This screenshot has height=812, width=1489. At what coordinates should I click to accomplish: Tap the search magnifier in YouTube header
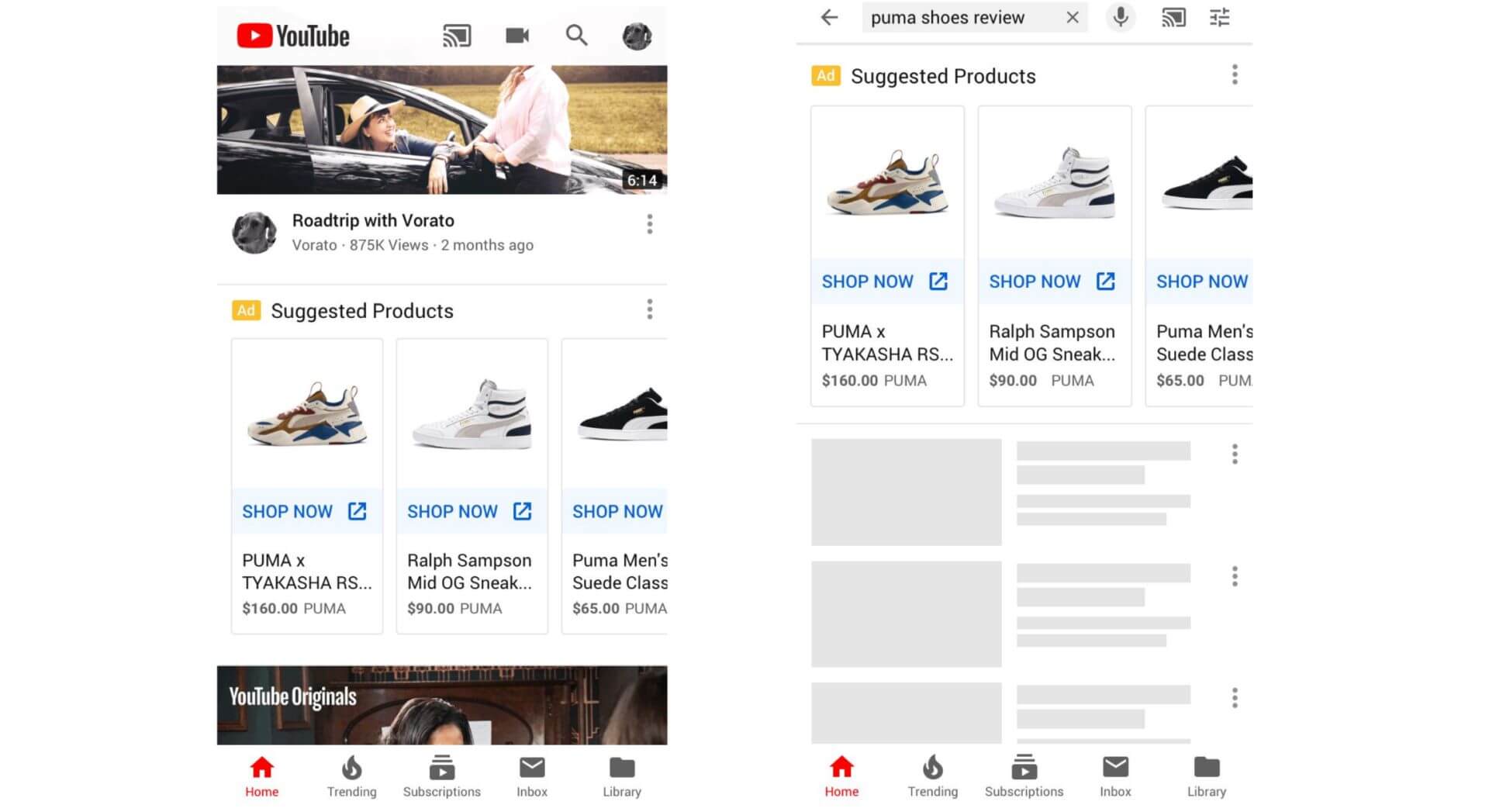[576, 35]
